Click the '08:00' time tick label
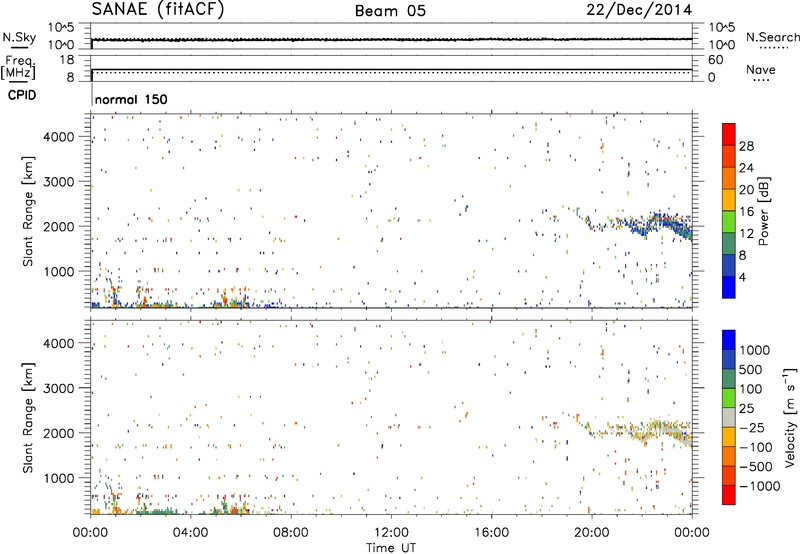The height and width of the screenshot is (554, 800). (x=291, y=533)
